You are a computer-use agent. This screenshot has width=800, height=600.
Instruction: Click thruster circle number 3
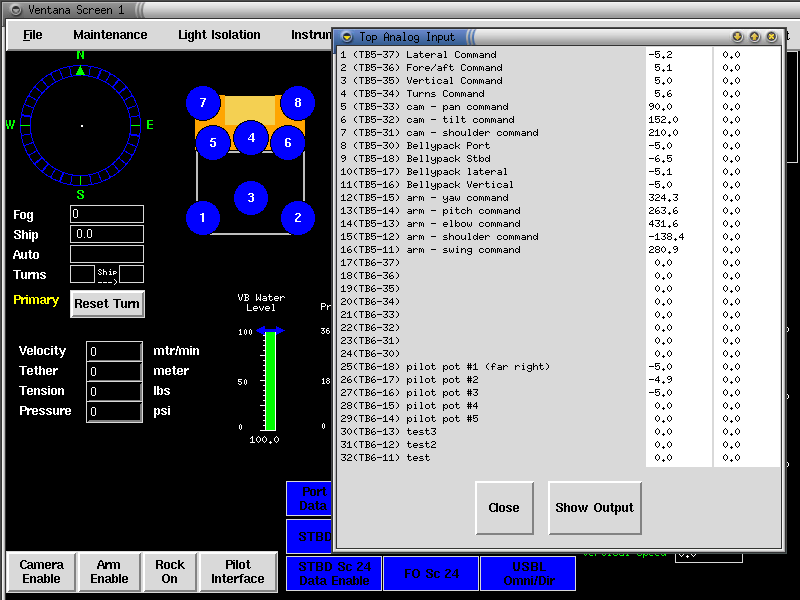251,197
